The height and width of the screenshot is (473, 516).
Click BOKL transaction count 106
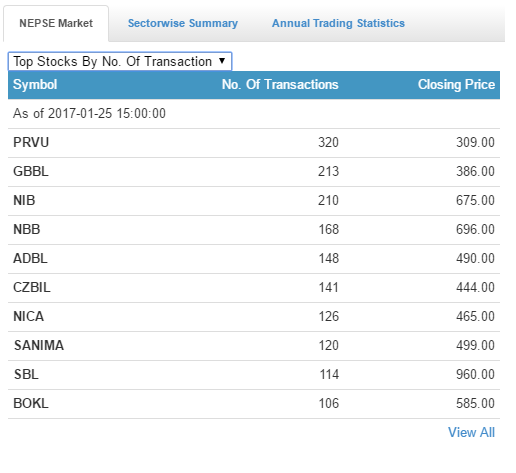point(329,404)
